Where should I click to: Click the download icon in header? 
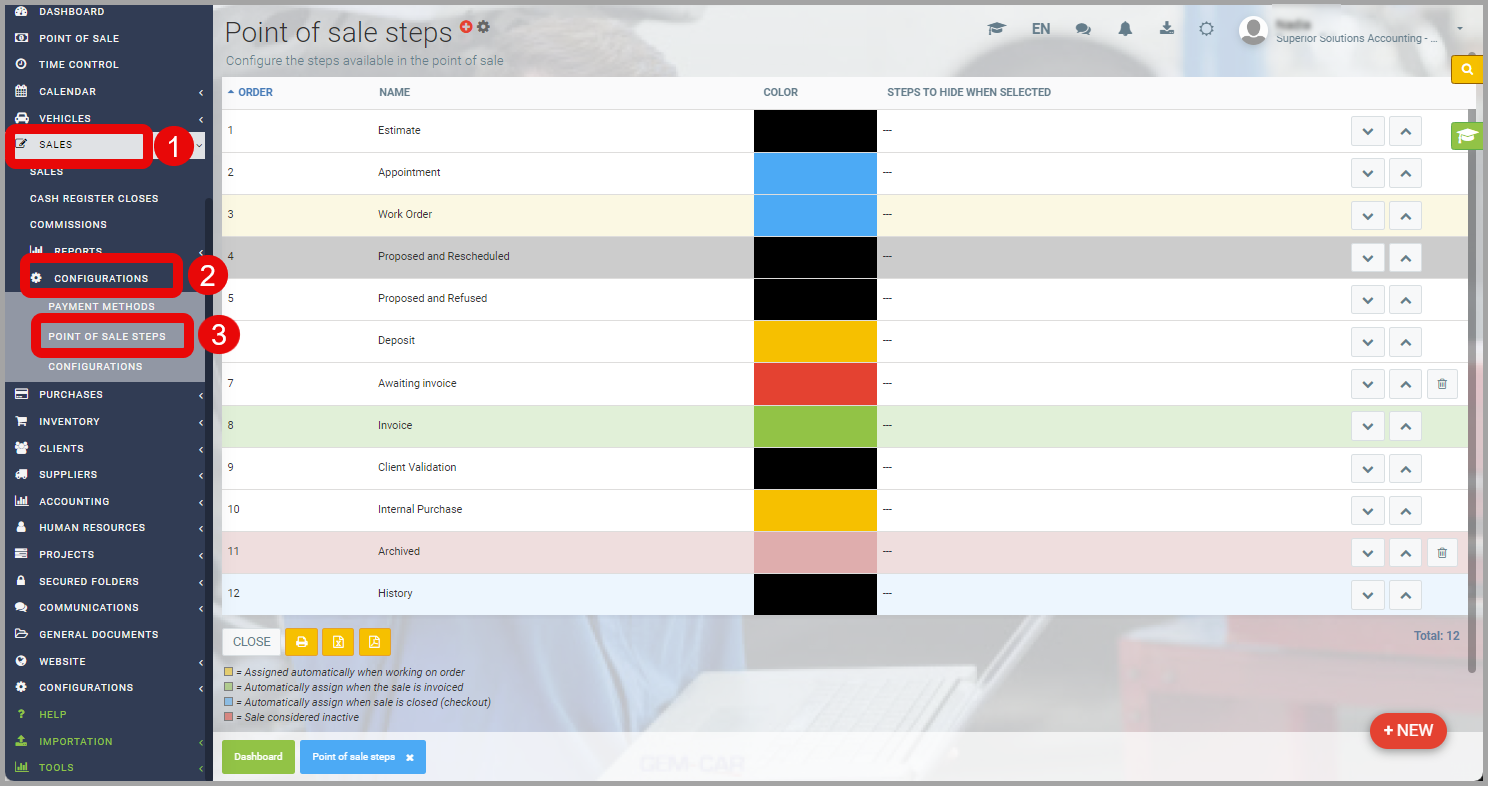click(x=1166, y=29)
